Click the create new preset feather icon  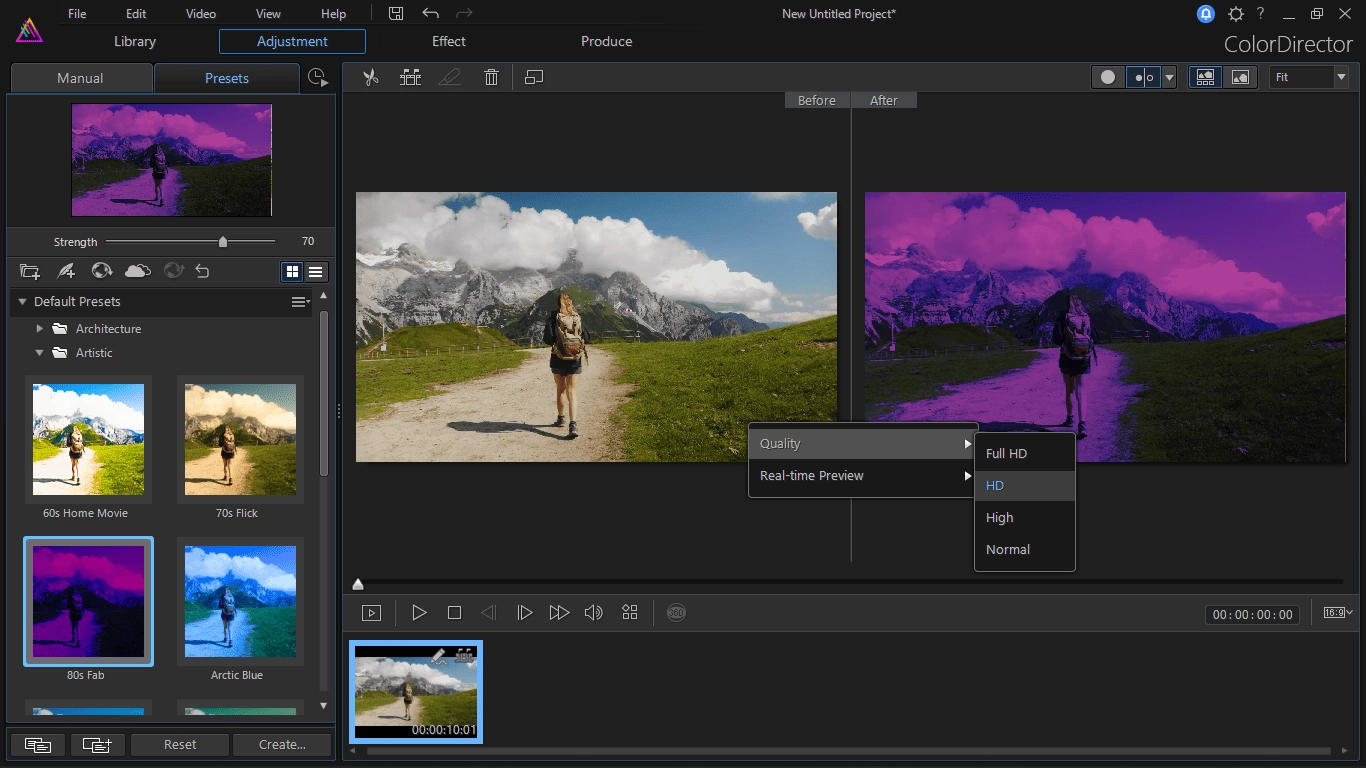66,271
